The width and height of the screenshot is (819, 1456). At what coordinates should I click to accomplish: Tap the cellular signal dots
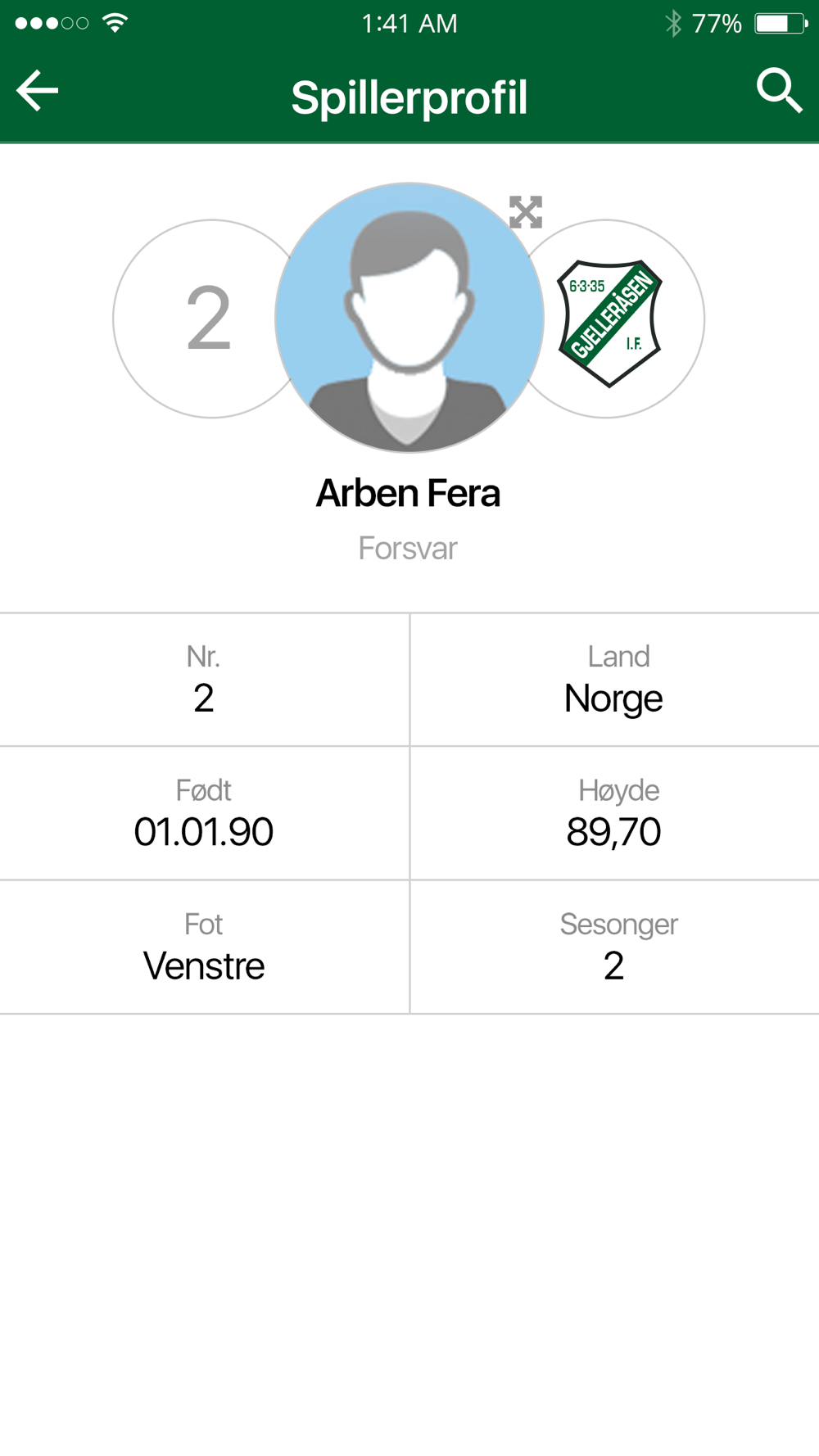click(x=52, y=23)
